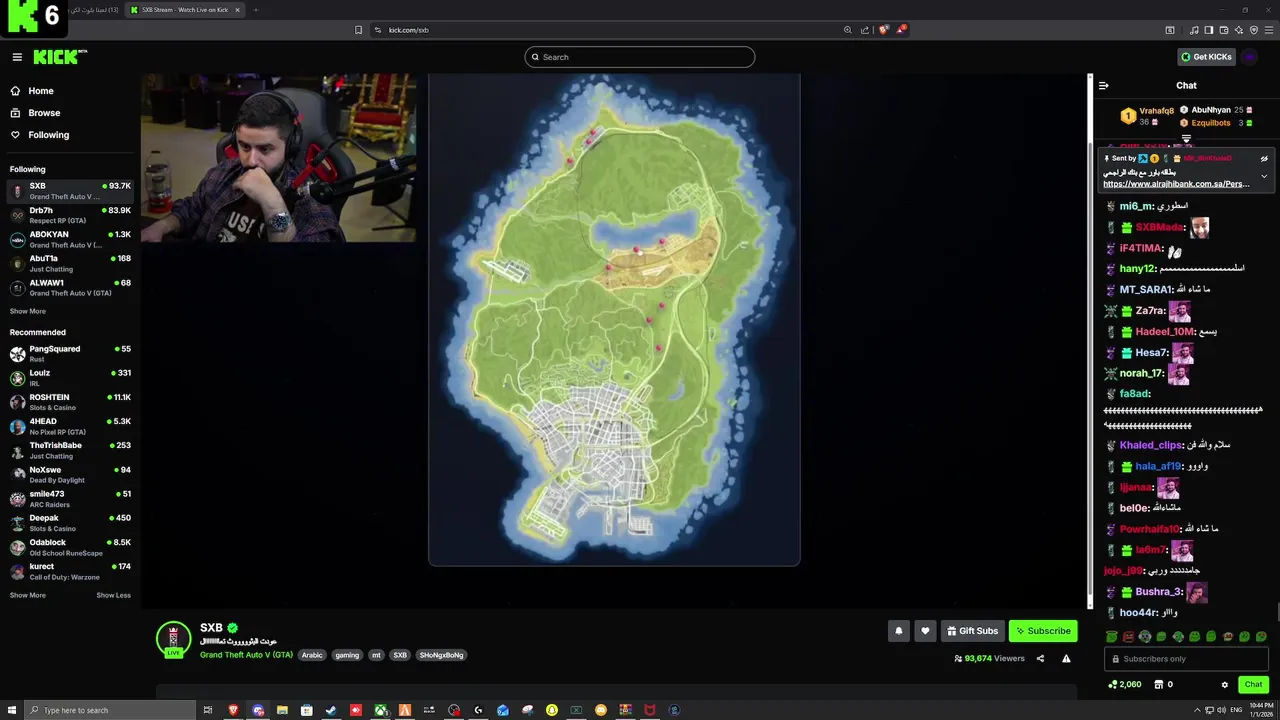Select the Arabic tag
The width and height of the screenshot is (1280, 720).
[312, 655]
